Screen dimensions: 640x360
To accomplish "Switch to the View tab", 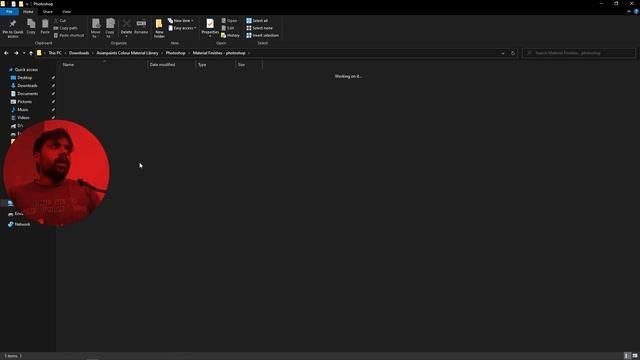I will (66, 12).
